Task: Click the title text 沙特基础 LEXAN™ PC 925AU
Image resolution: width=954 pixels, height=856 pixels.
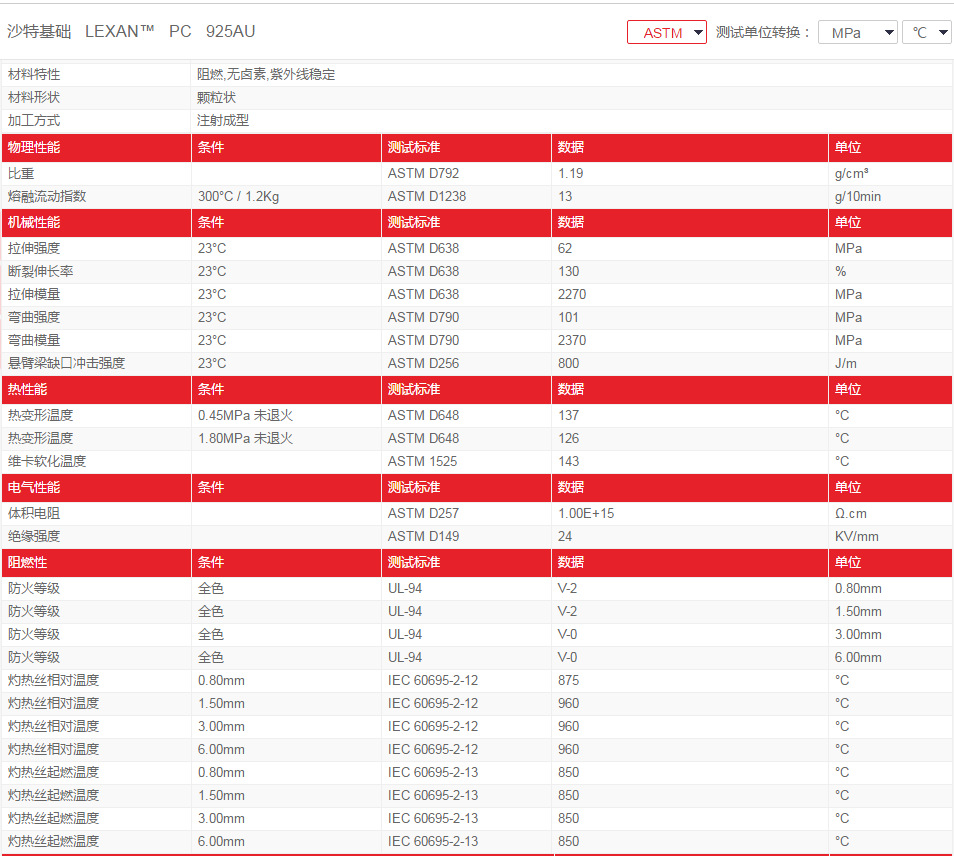Action: click(x=131, y=31)
